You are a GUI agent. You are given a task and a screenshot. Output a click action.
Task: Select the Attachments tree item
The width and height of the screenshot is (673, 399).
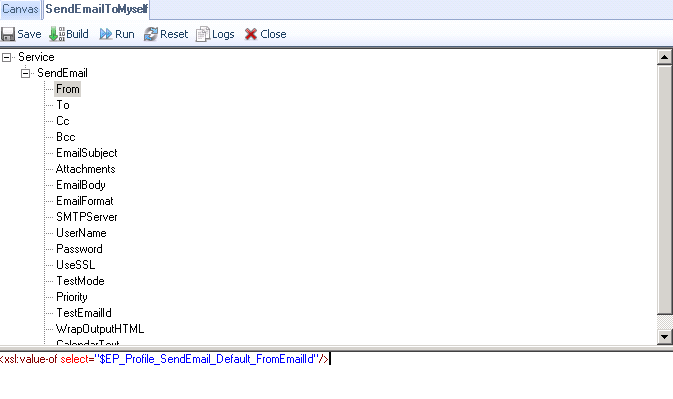tap(85, 169)
